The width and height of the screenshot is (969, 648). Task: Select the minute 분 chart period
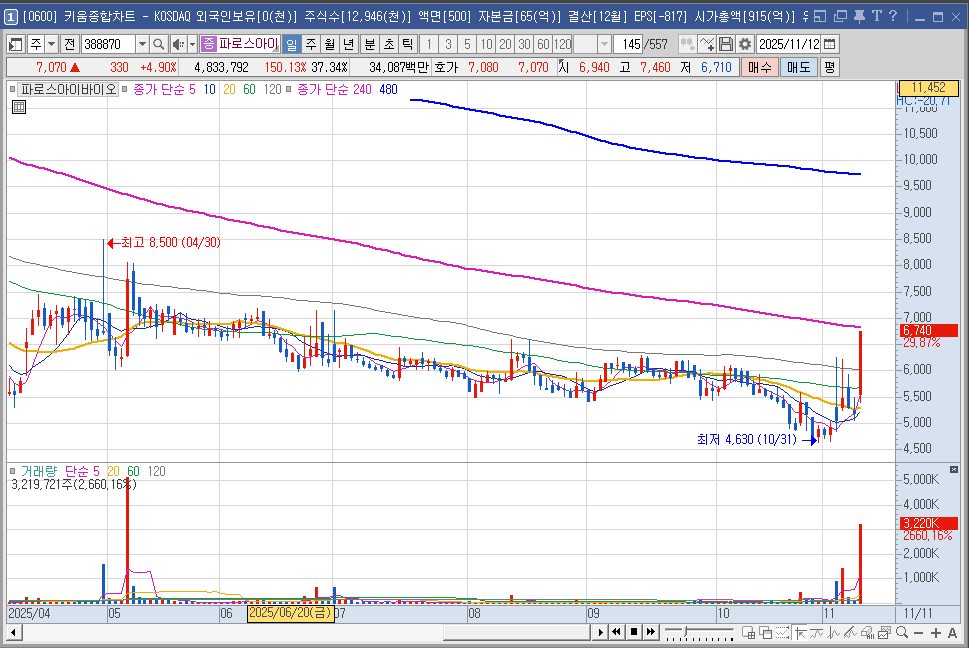[370, 44]
